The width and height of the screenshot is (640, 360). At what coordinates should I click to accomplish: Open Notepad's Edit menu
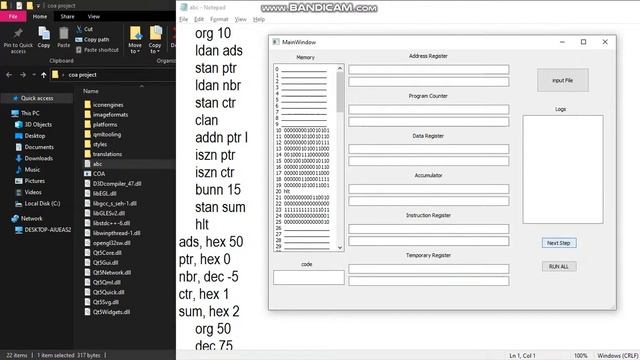tap(199, 19)
